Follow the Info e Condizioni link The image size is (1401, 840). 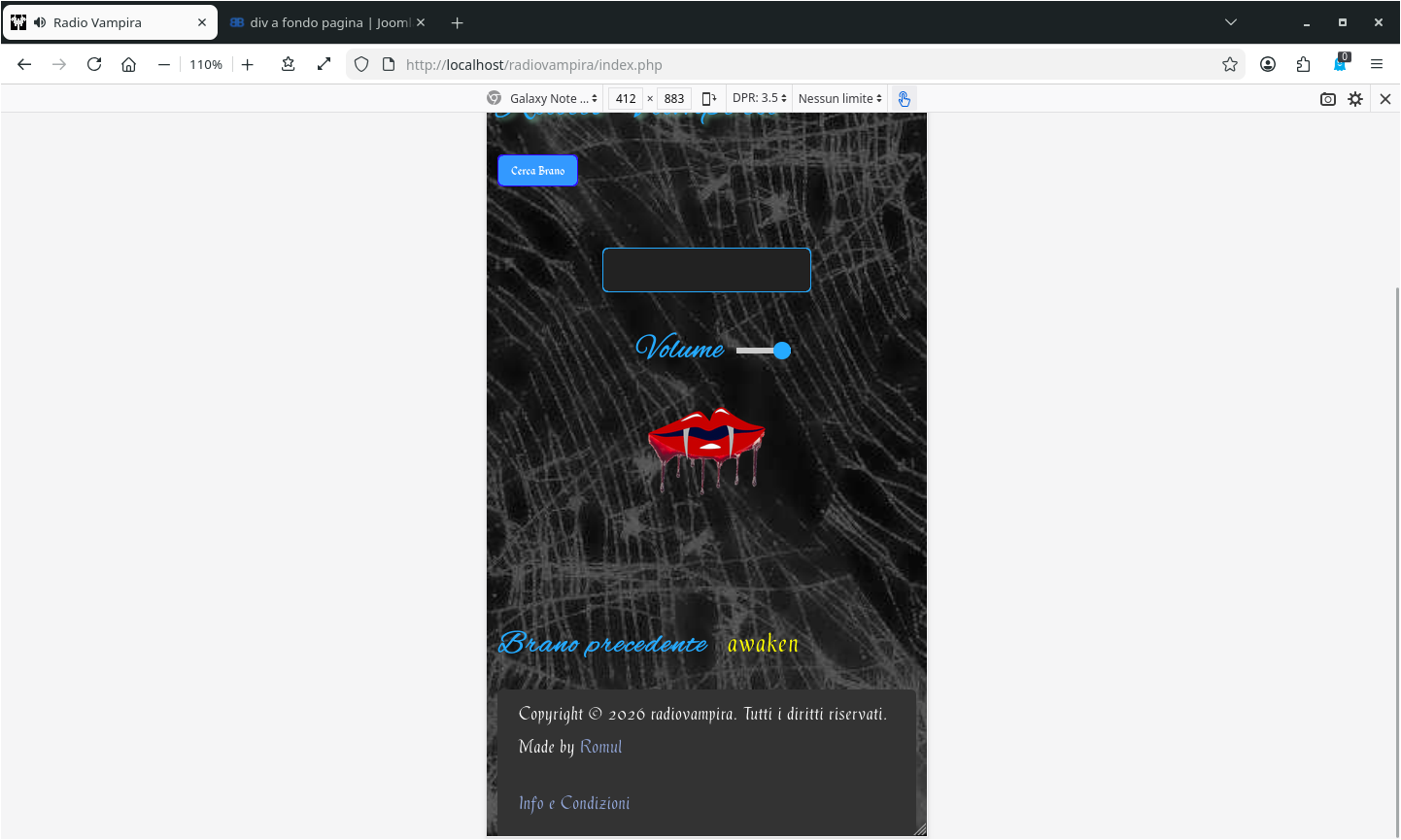[x=574, y=803]
